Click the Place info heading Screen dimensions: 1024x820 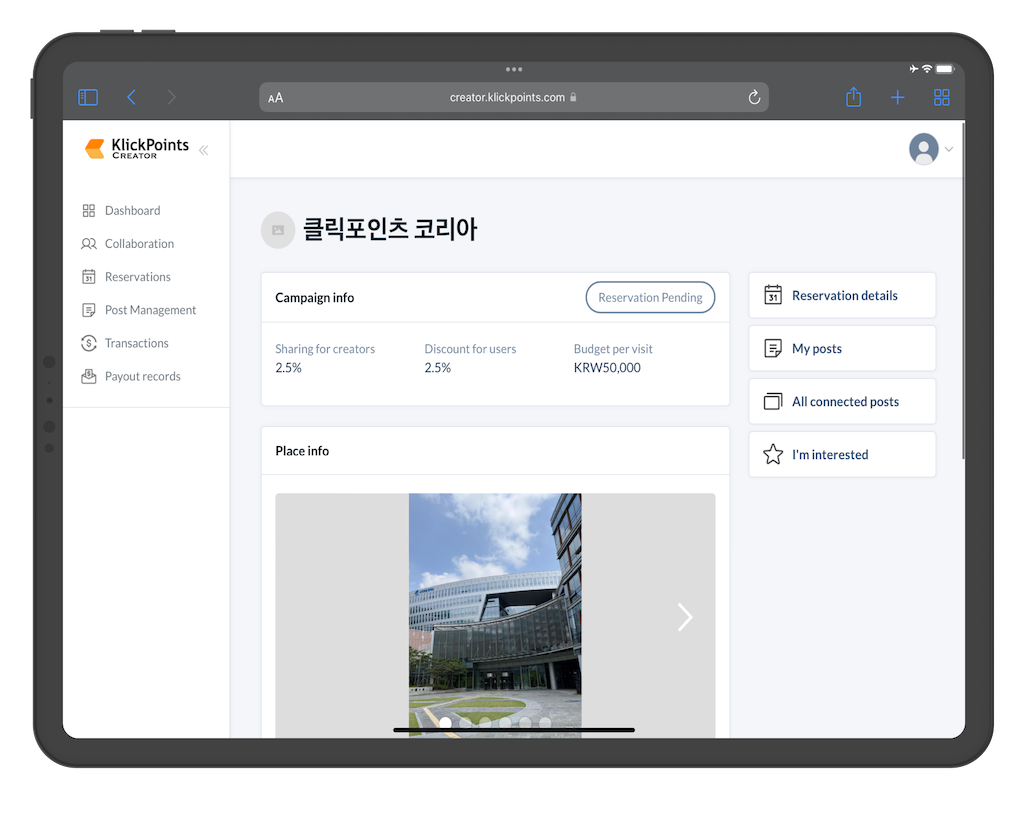click(x=302, y=451)
